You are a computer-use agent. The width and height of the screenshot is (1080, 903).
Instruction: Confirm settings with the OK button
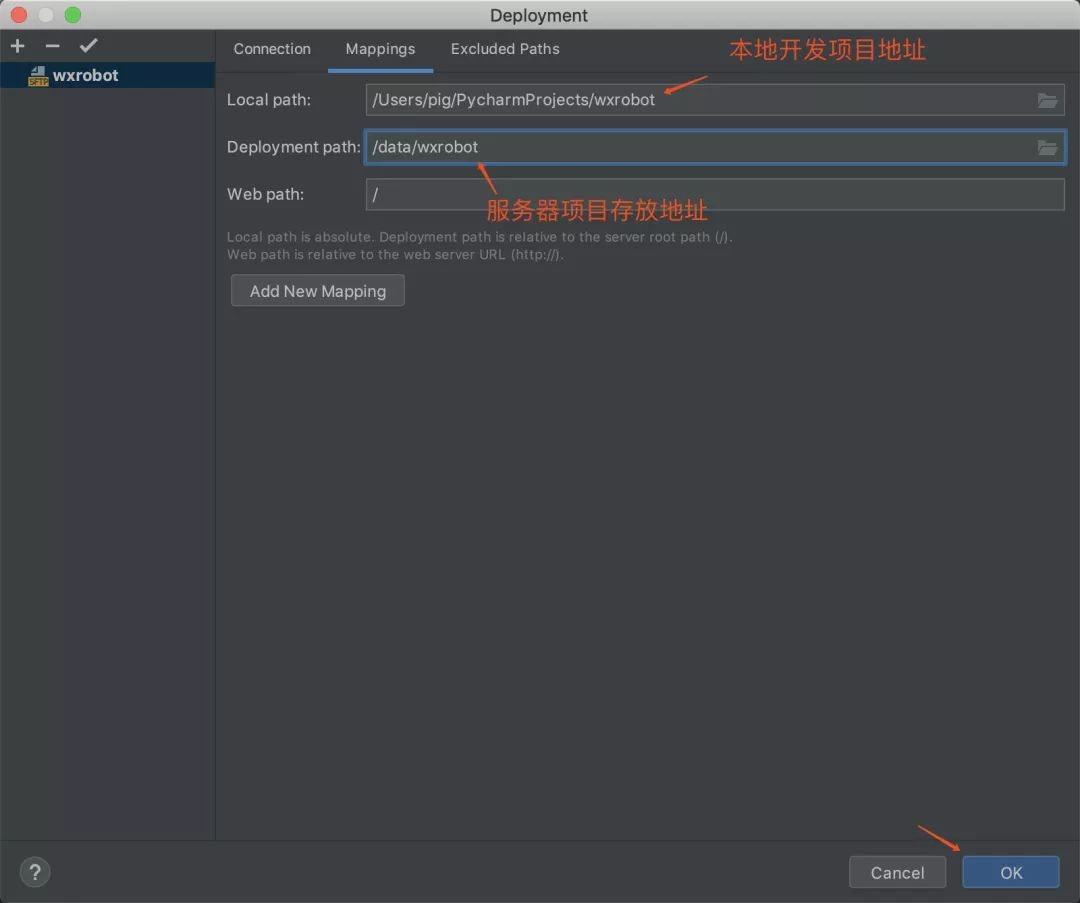(1010, 872)
